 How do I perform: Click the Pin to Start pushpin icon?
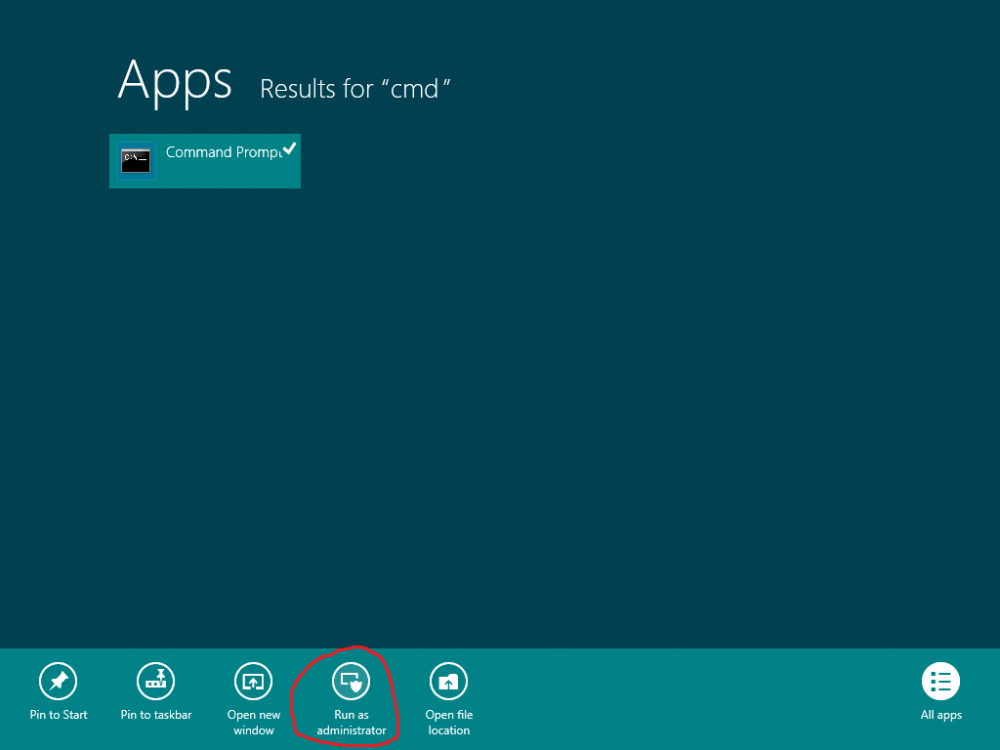(58, 681)
